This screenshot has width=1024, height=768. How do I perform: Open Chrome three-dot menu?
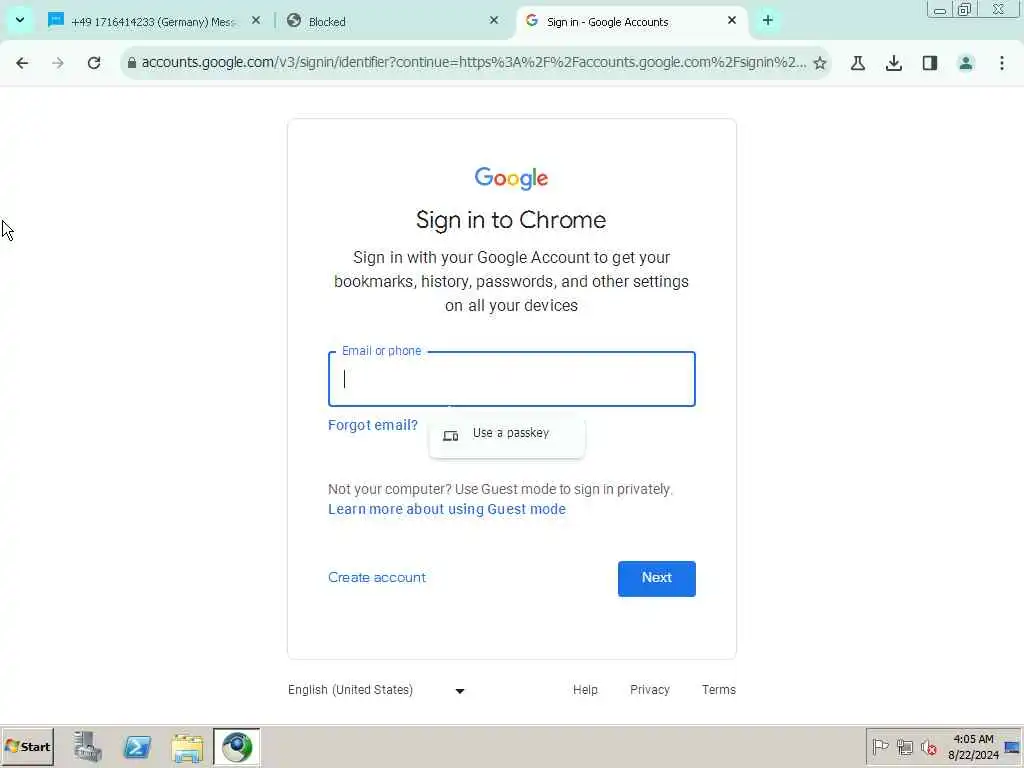(x=1002, y=63)
